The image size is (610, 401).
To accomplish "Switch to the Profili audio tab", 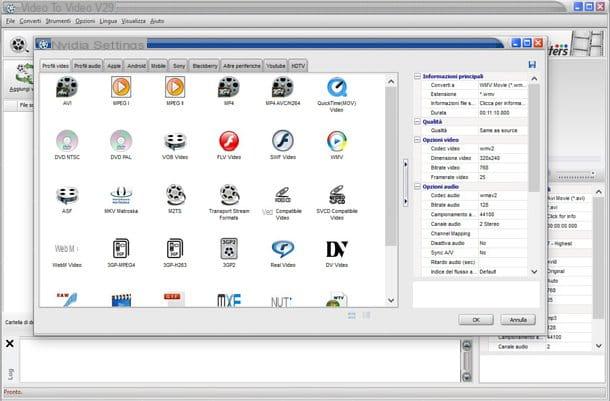I will click(88, 66).
